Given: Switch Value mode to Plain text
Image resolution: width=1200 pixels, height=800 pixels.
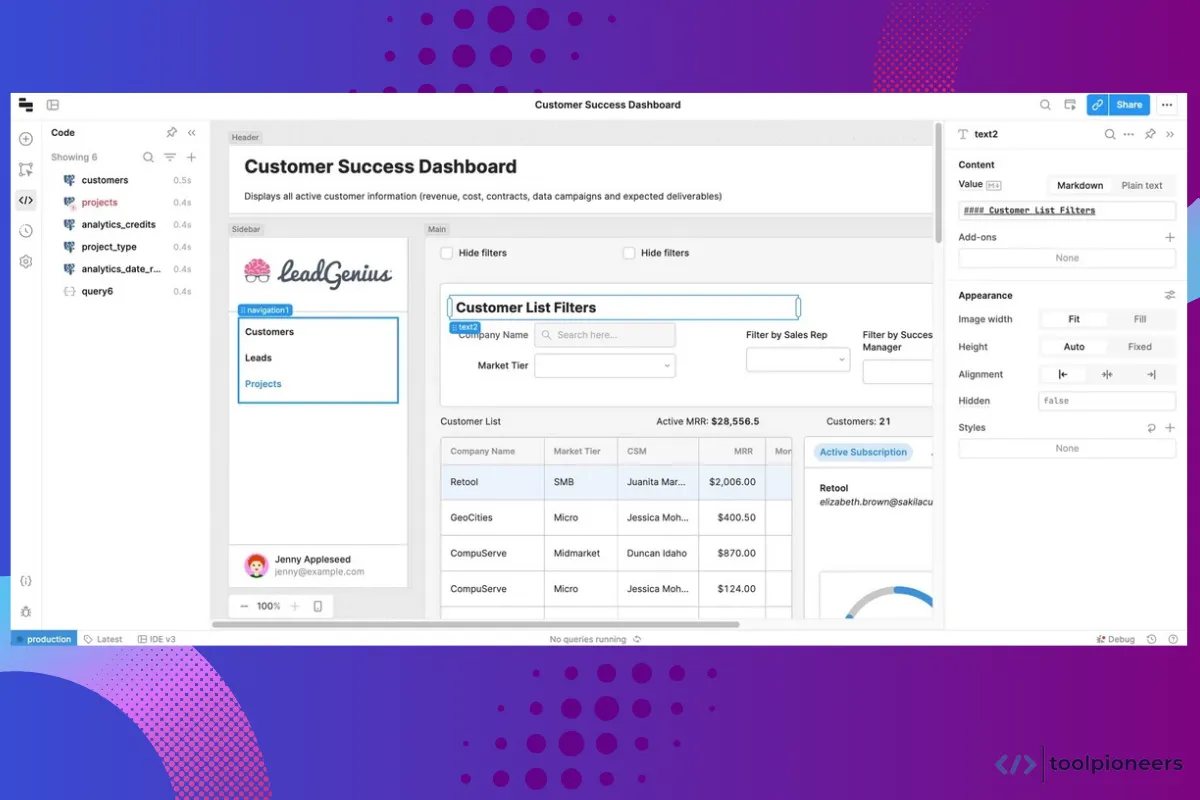Looking at the screenshot, I should (x=1142, y=186).
